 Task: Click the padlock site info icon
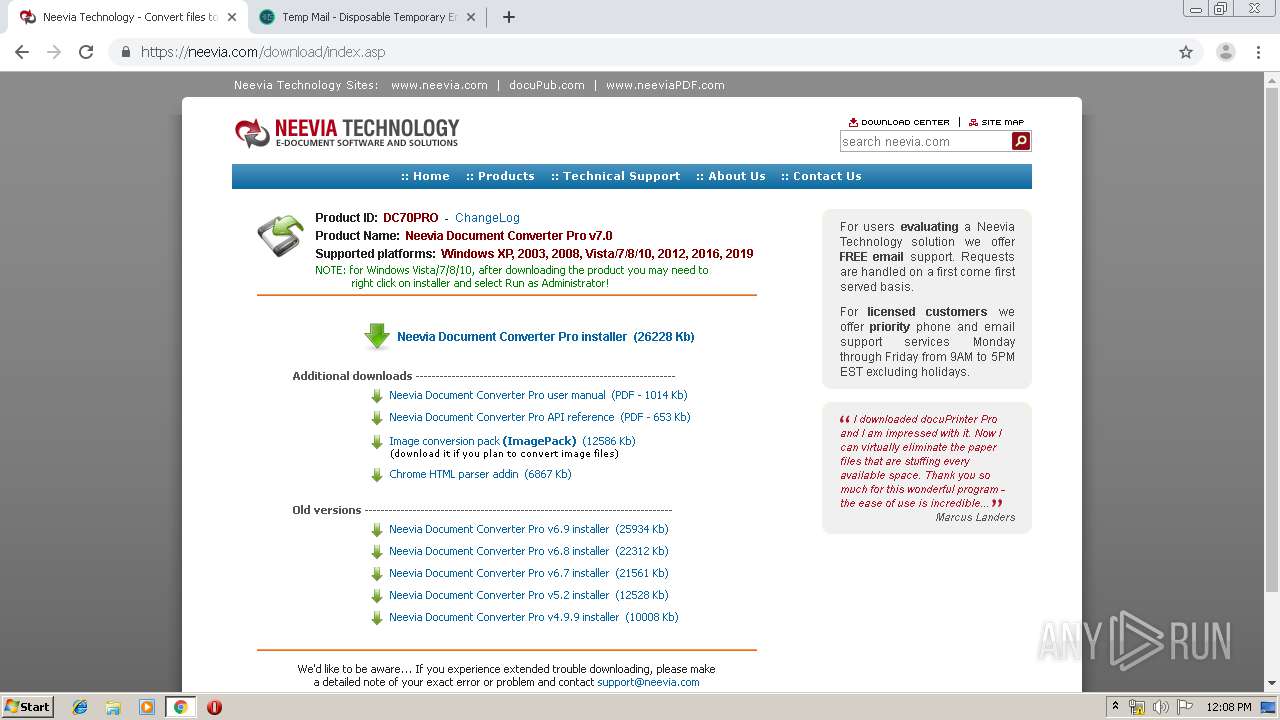125,52
